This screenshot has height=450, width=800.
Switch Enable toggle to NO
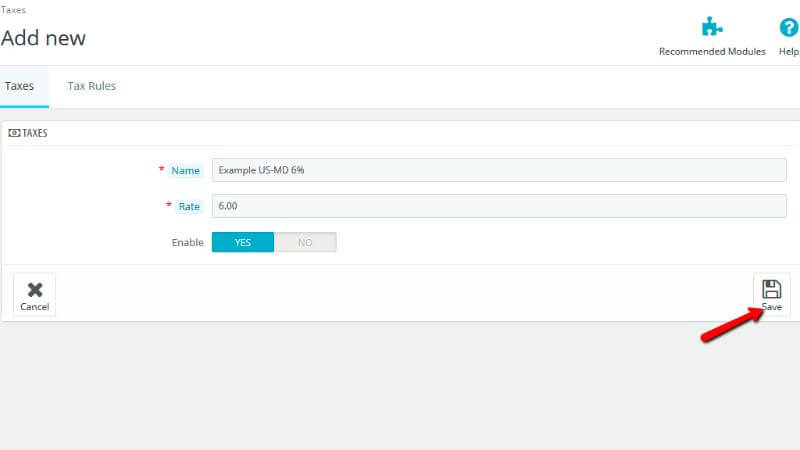[305, 242]
